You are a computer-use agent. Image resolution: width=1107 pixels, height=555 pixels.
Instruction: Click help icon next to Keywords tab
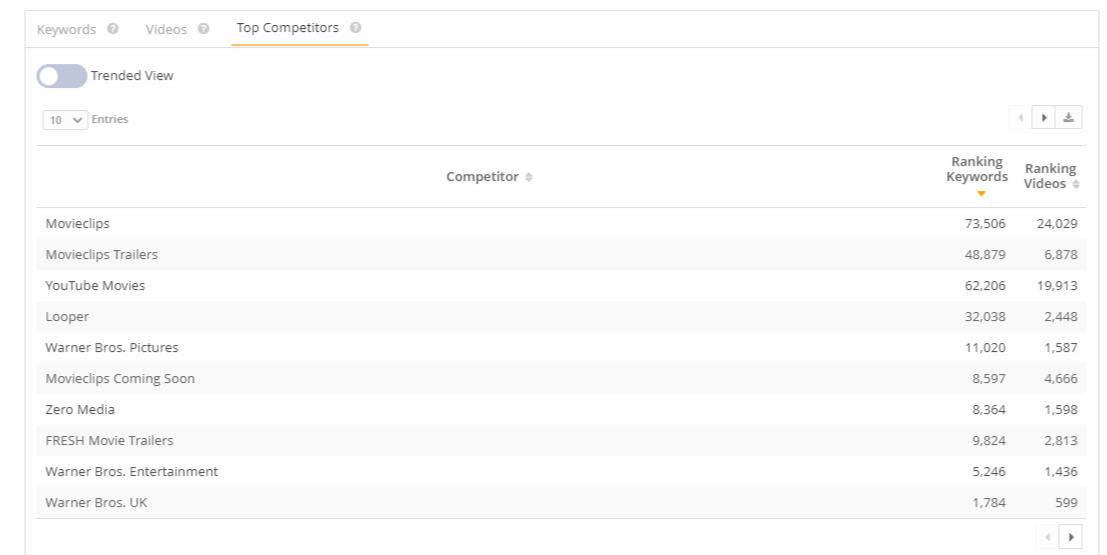tap(113, 29)
